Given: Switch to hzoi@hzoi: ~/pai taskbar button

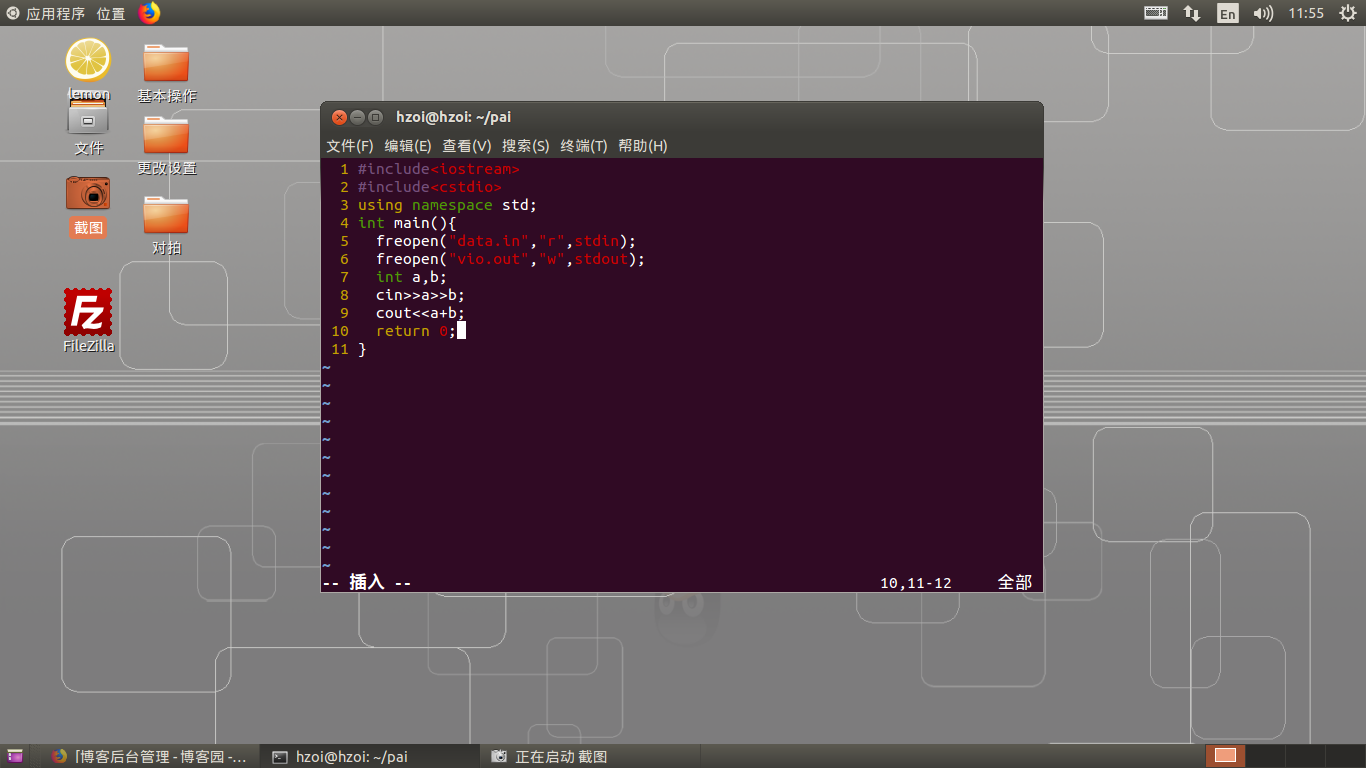Looking at the screenshot, I should click(x=368, y=756).
